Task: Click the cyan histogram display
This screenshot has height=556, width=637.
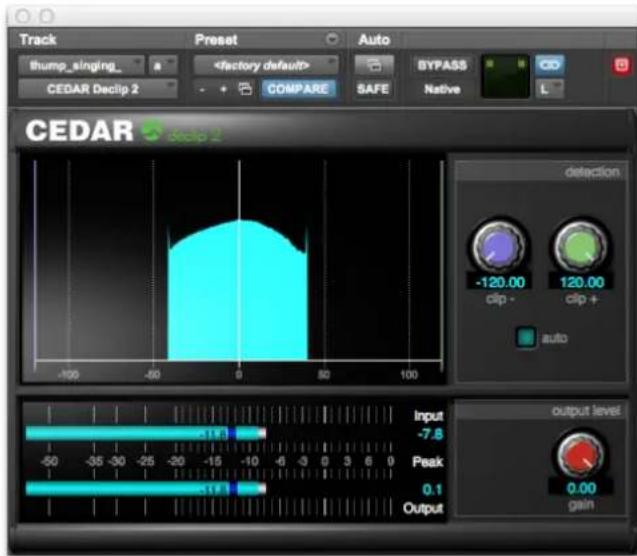Action: click(238, 290)
